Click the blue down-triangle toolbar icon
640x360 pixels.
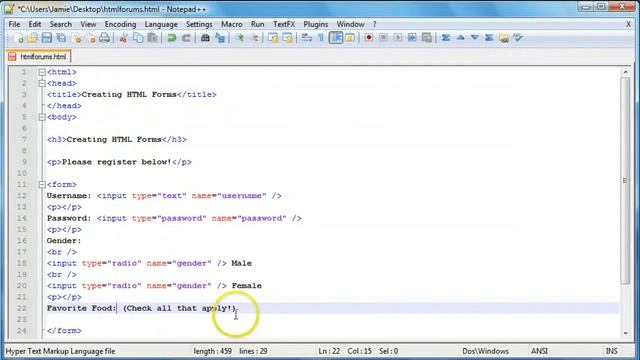[475, 38]
